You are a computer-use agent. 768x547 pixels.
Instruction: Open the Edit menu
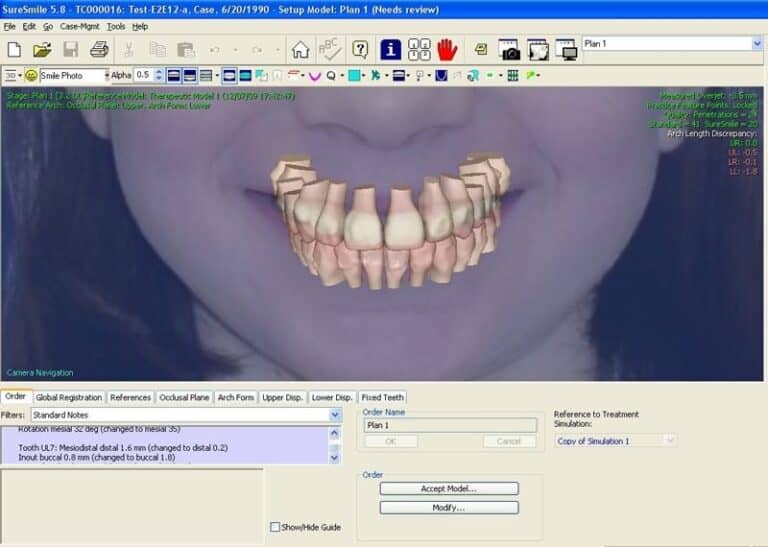point(29,26)
